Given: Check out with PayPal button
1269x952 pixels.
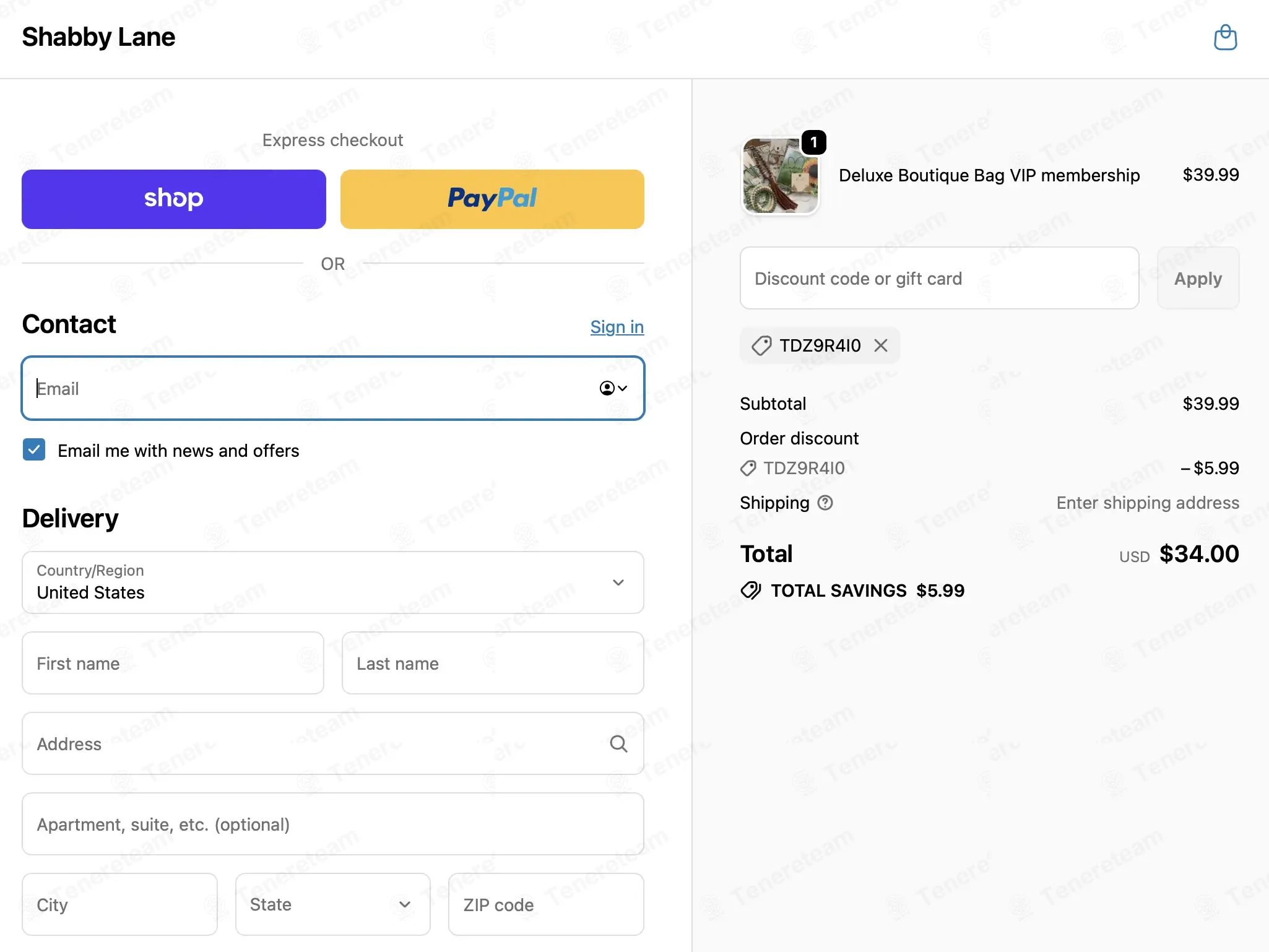Looking at the screenshot, I should tap(492, 199).
